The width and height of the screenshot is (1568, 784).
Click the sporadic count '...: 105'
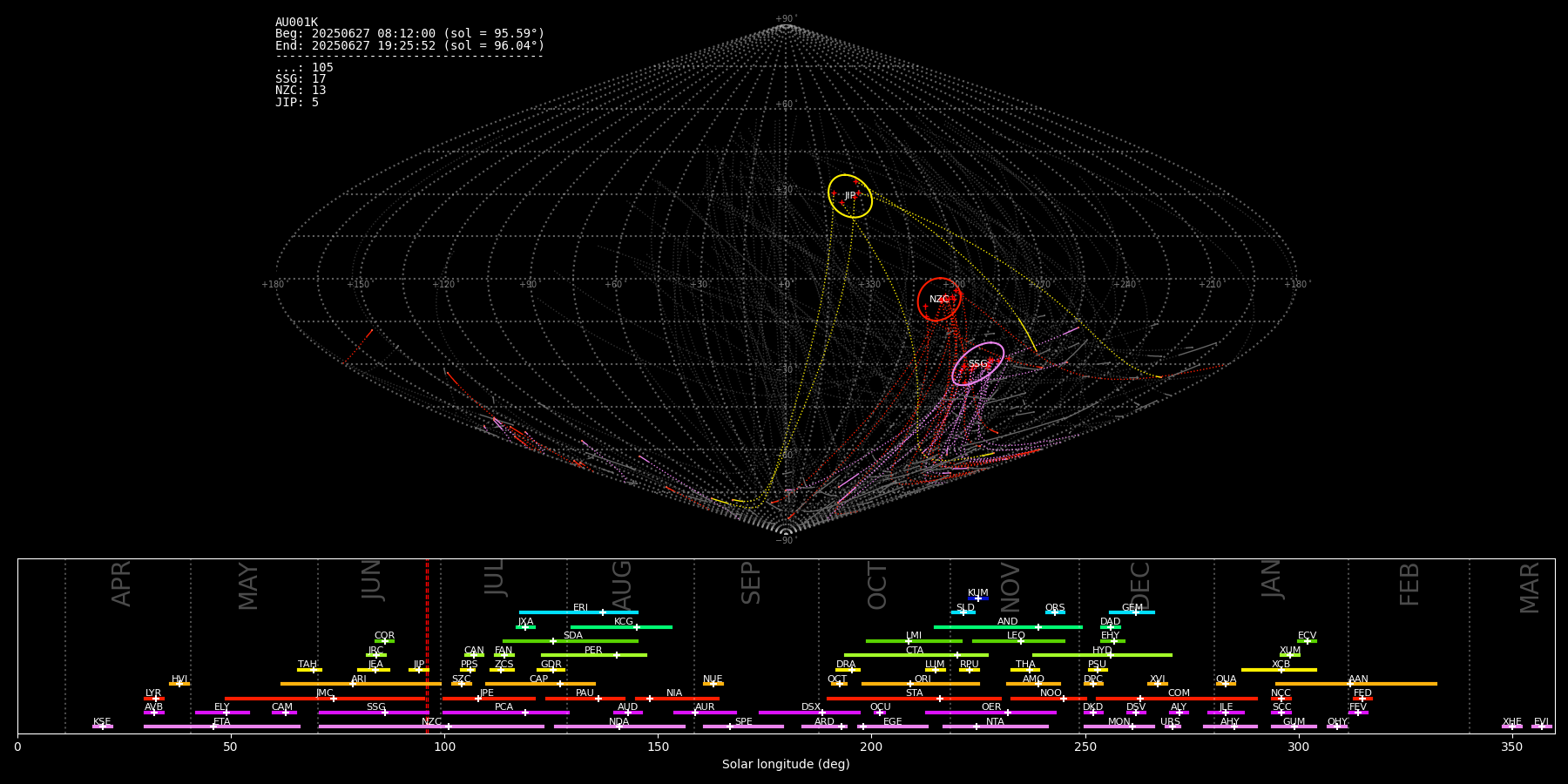click(x=304, y=68)
